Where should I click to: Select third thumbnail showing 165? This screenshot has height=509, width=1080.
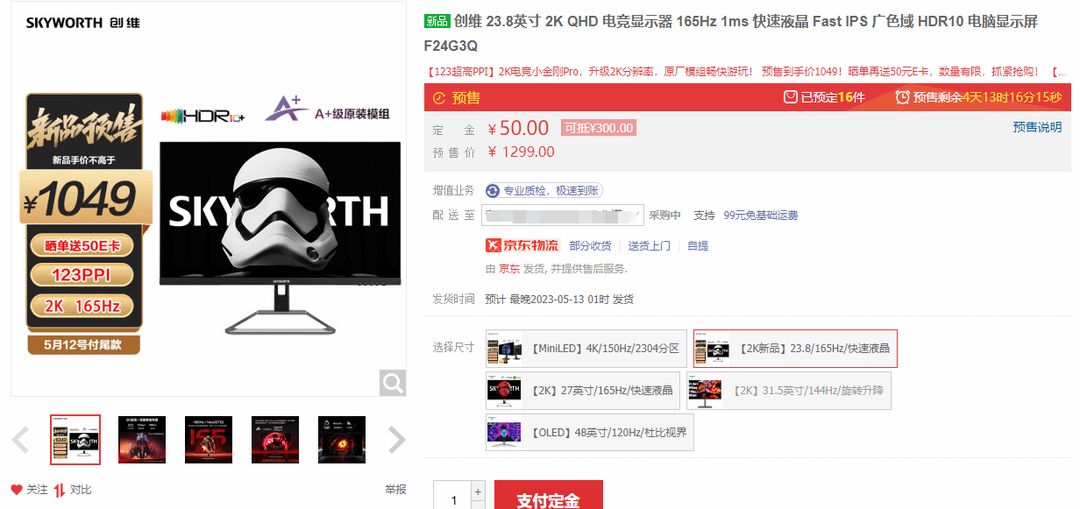209,439
